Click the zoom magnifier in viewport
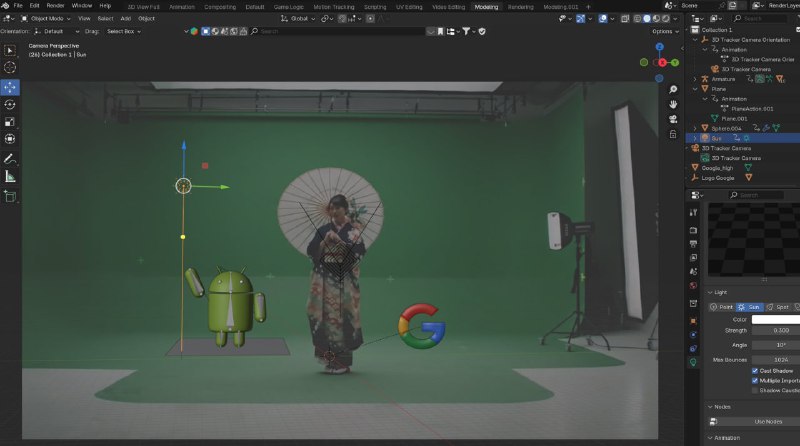This screenshot has height=446, width=800. 673,89
